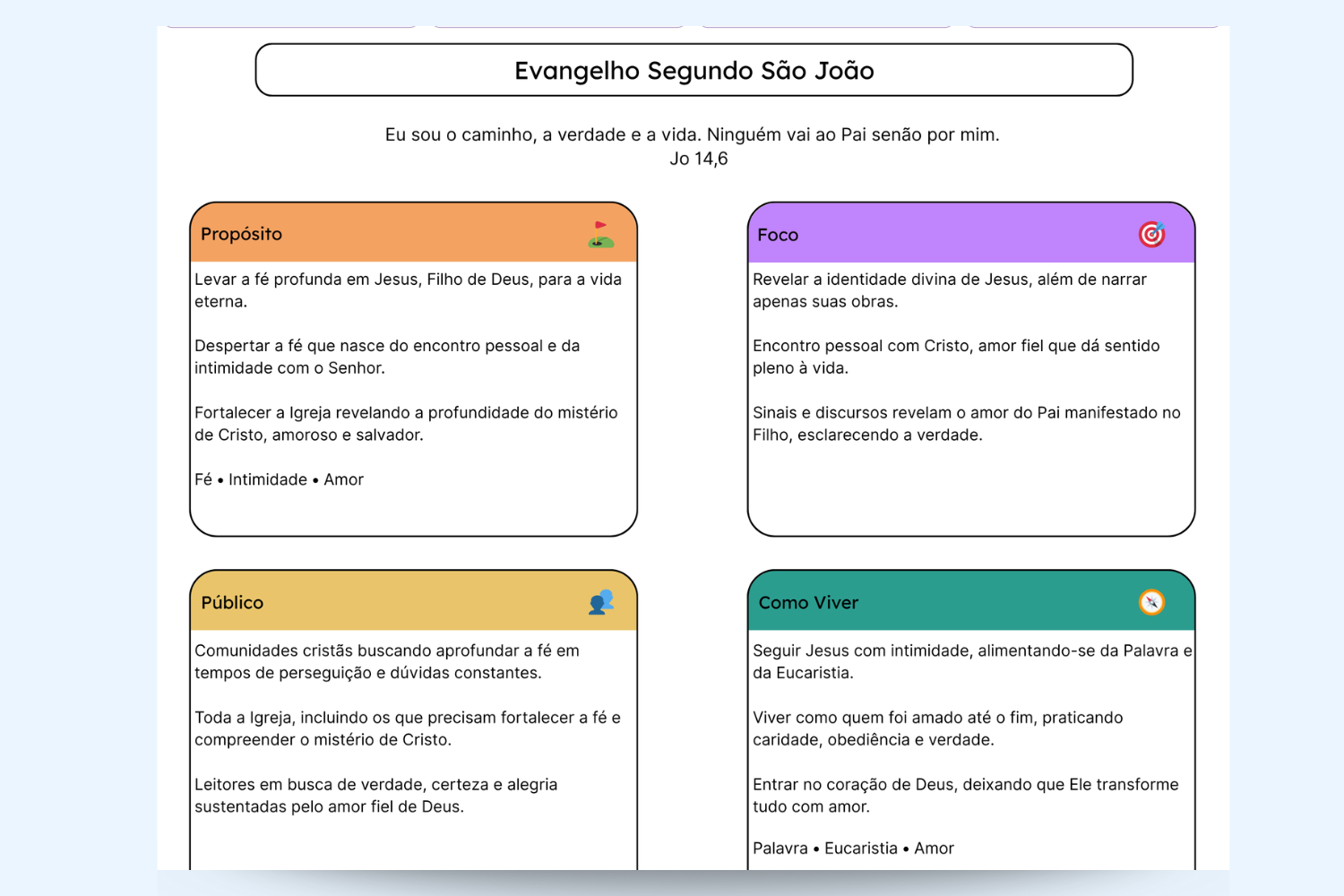Click the reference 'Jo 14,6'
Image resolution: width=1344 pixels, height=896 pixels.
coord(699,159)
